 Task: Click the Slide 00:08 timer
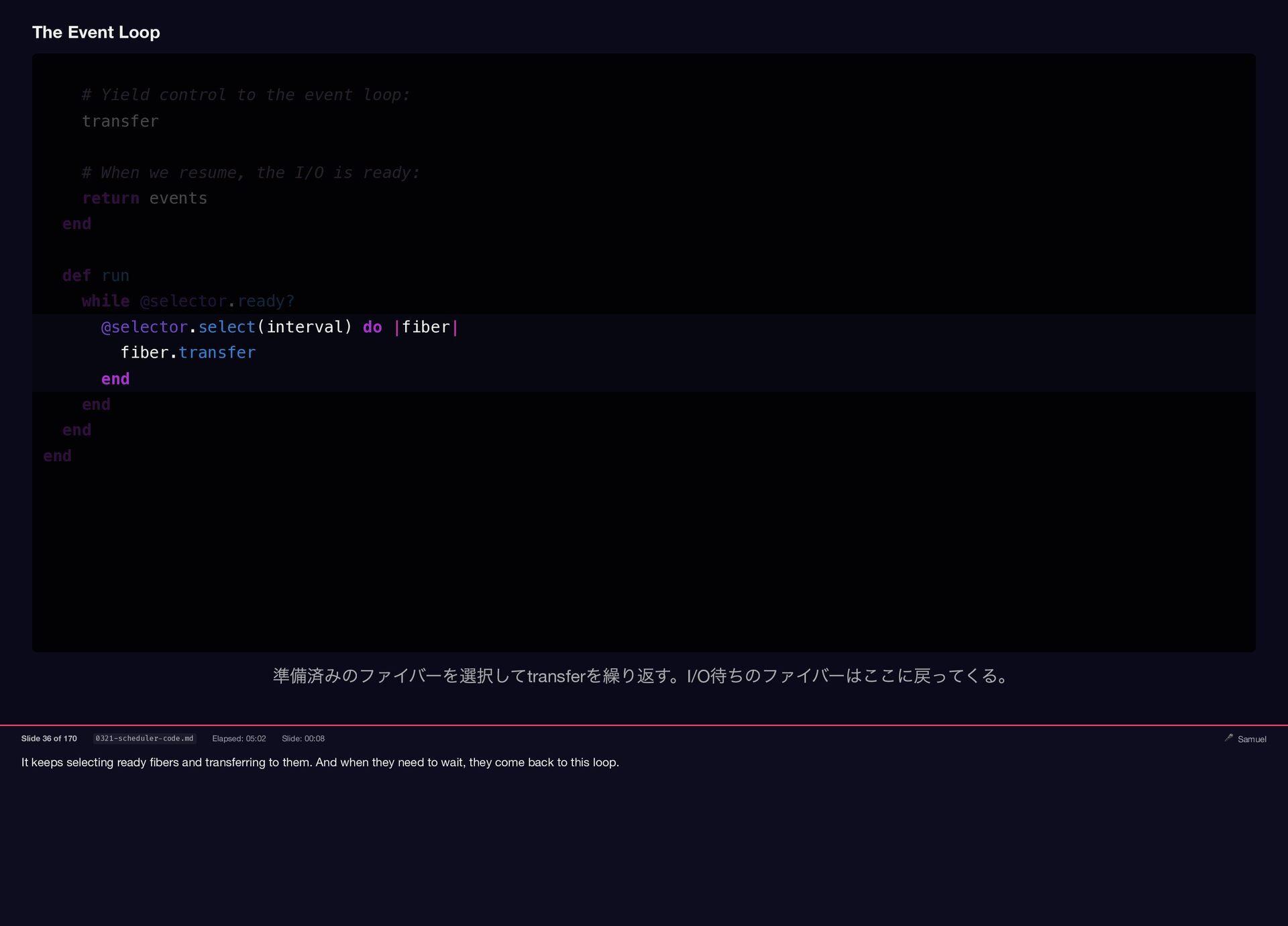click(x=303, y=738)
